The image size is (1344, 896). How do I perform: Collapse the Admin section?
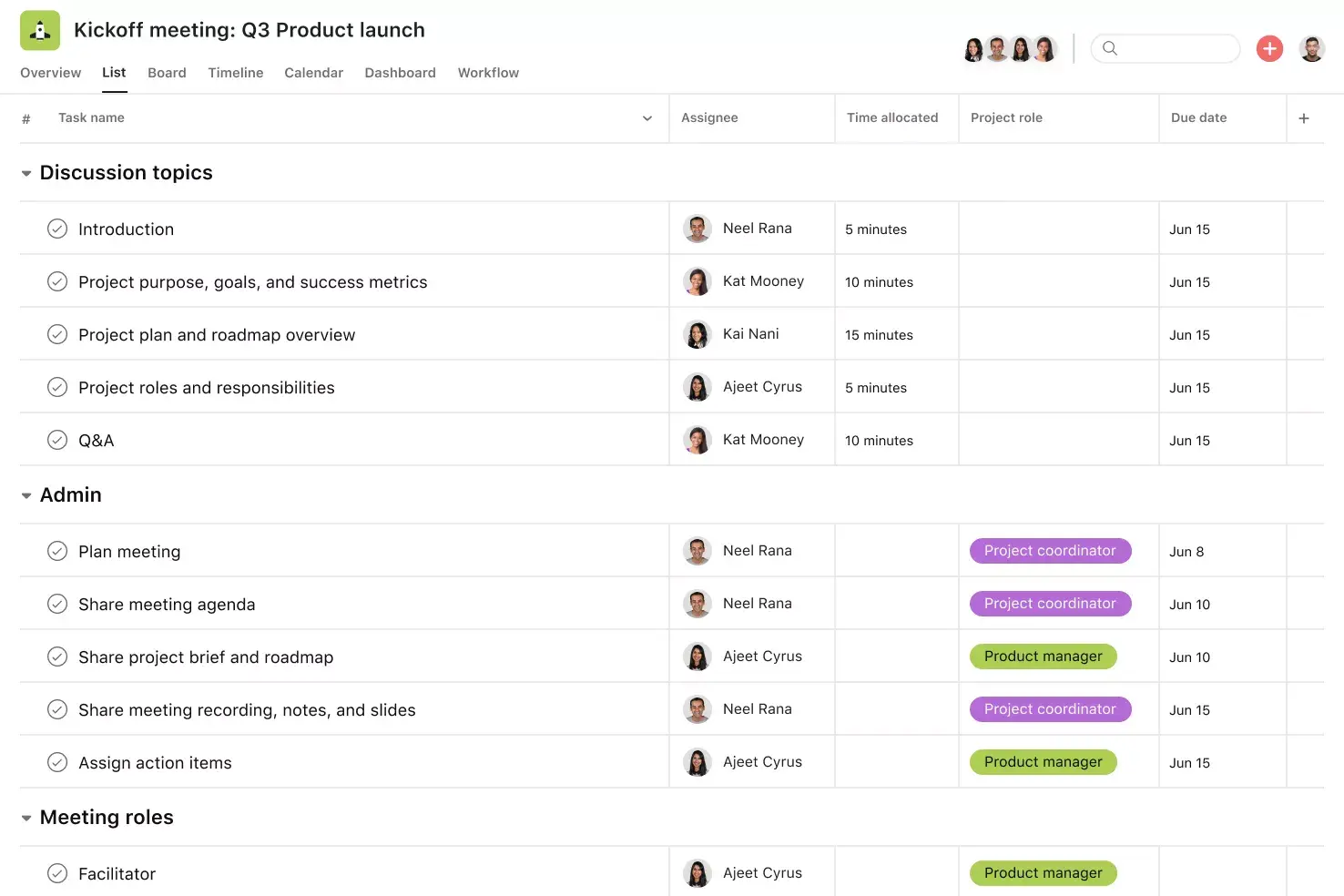click(x=26, y=495)
